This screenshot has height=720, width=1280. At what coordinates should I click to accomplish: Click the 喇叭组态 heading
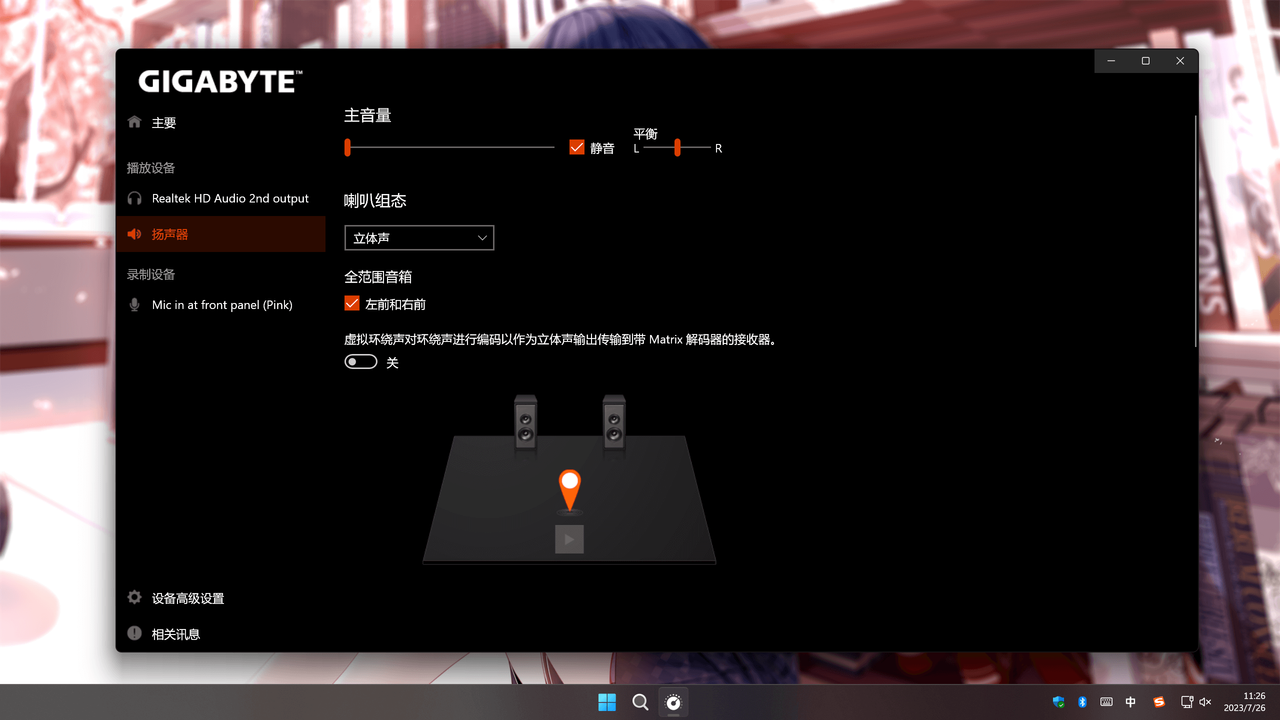click(375, 200)
